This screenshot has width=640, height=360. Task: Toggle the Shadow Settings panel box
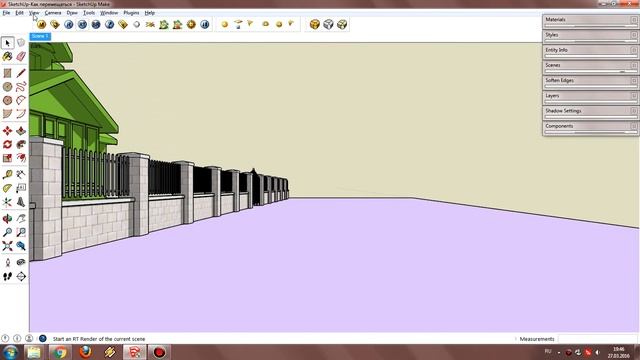634,111
